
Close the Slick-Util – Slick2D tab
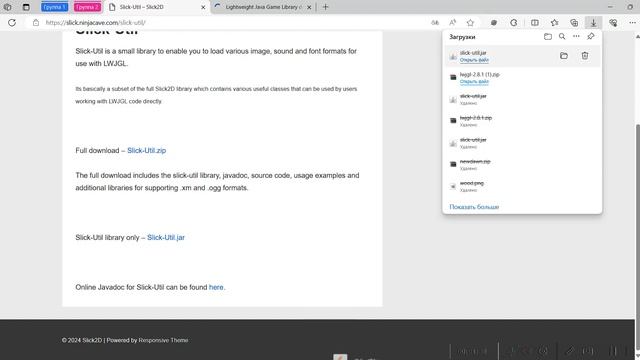(203, 7)
